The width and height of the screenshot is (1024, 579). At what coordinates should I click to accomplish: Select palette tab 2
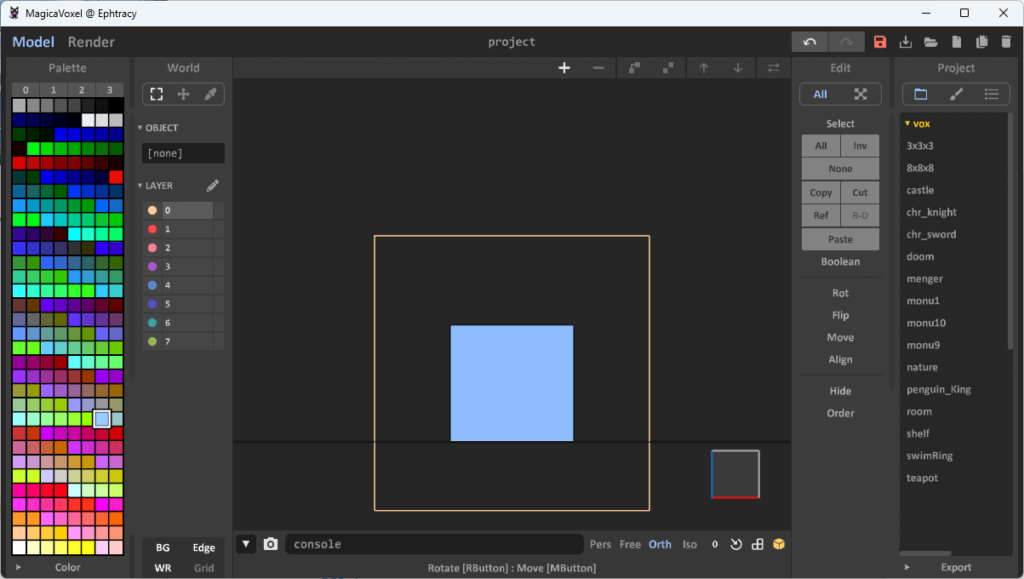pos(82,90)
